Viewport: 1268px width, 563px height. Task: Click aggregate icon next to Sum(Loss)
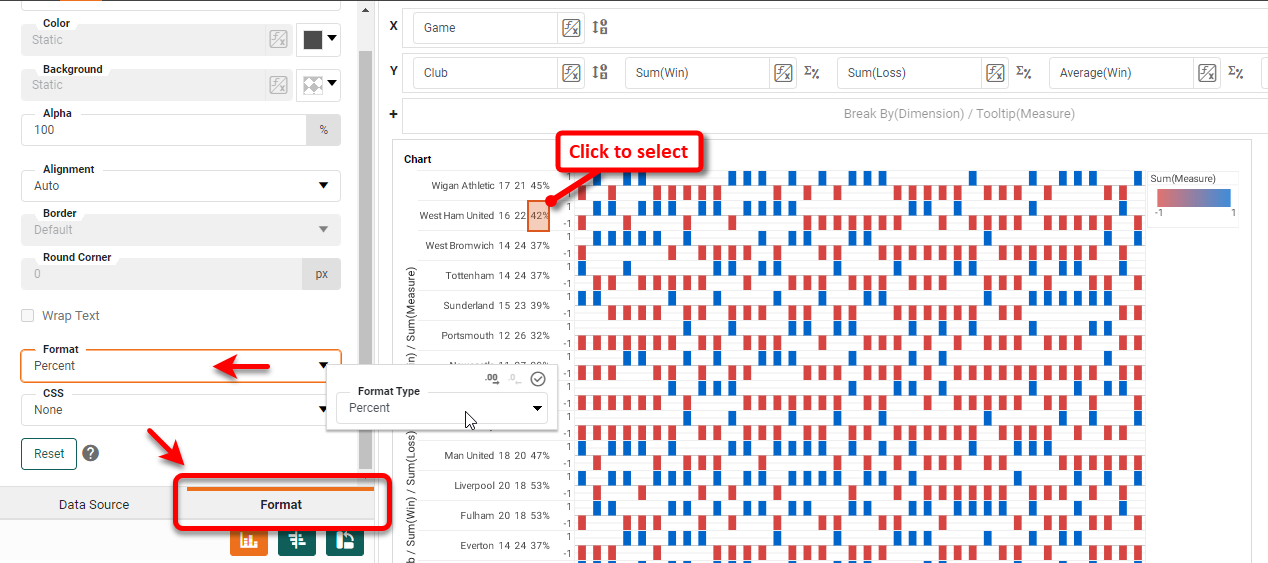[x=1024, y=73]
